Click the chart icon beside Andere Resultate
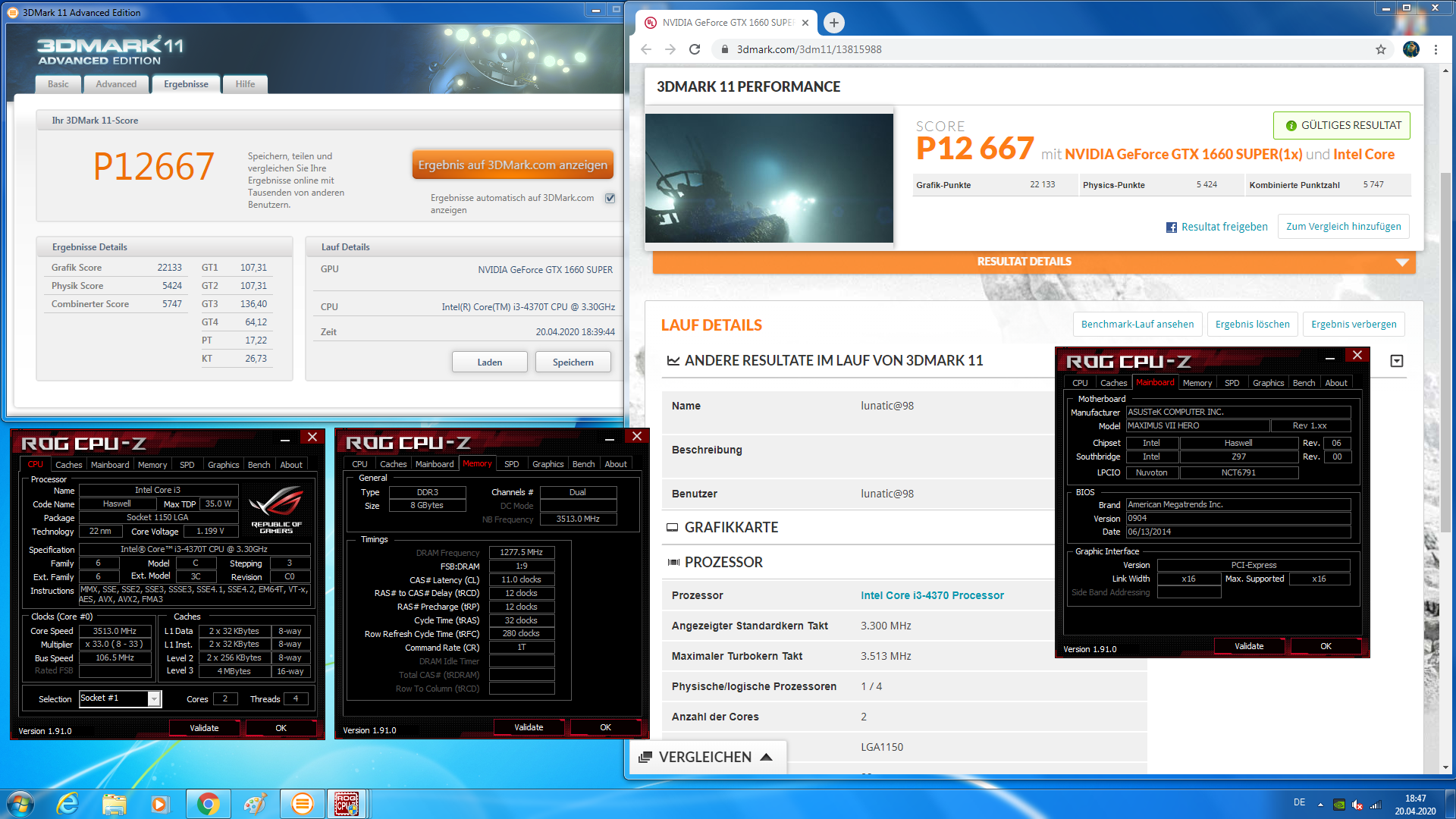 [673, 361]
